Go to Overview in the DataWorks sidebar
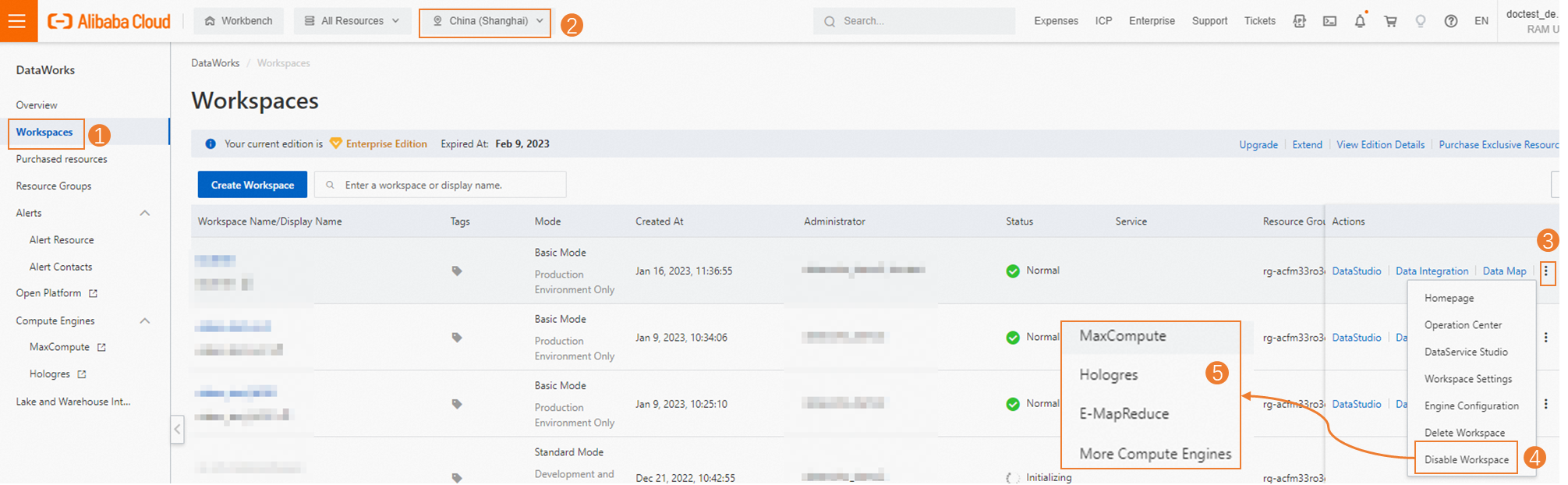This screenshot has width=1568, height=485. (x=37, y=105)
